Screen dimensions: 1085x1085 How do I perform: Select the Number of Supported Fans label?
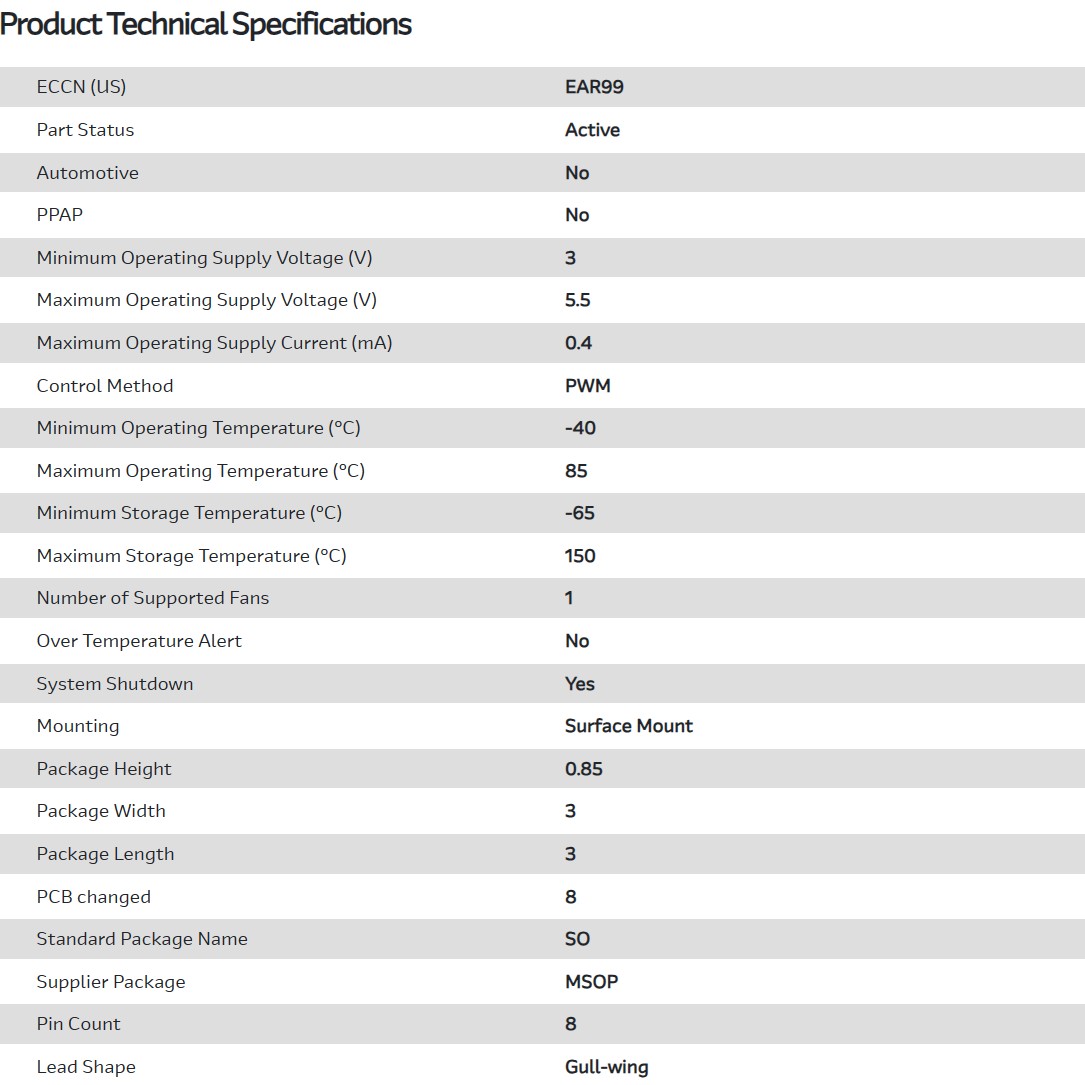[152, 598]
